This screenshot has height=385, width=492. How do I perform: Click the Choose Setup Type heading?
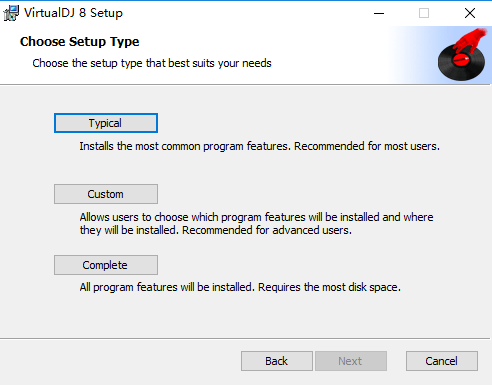(x=80, y=42)
